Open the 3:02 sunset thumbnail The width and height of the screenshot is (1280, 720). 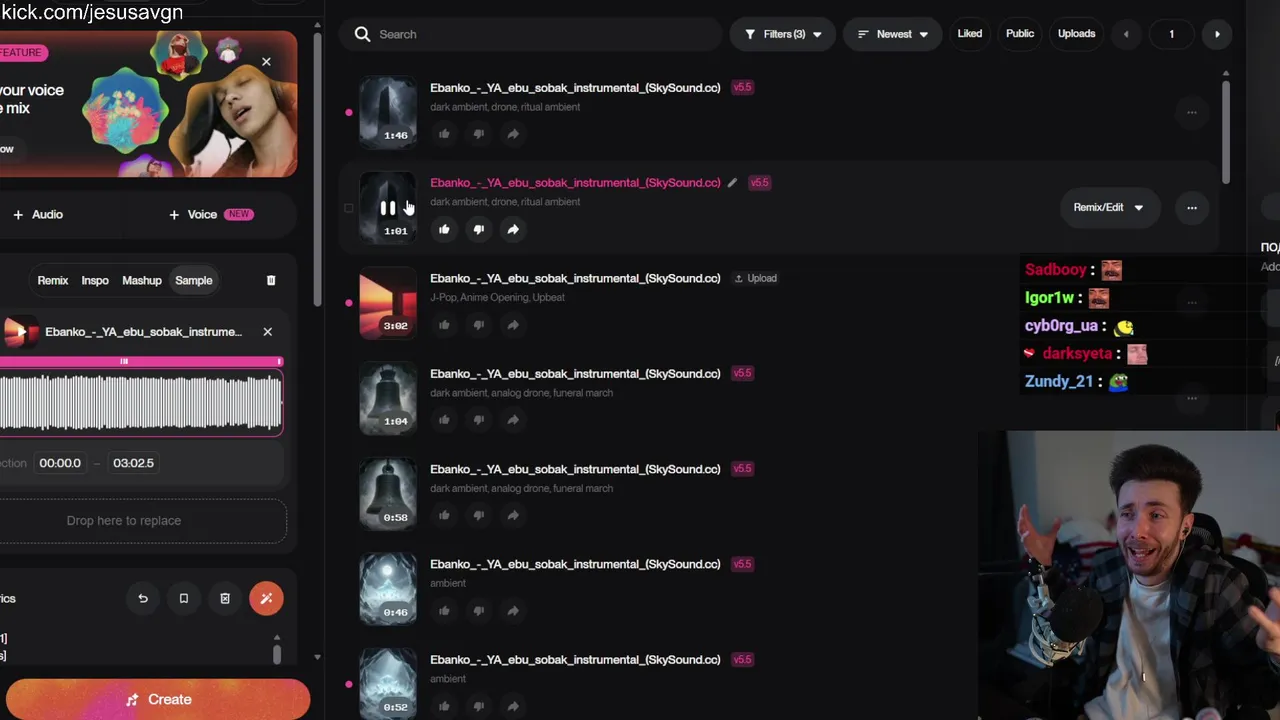(x=388, y=303)
